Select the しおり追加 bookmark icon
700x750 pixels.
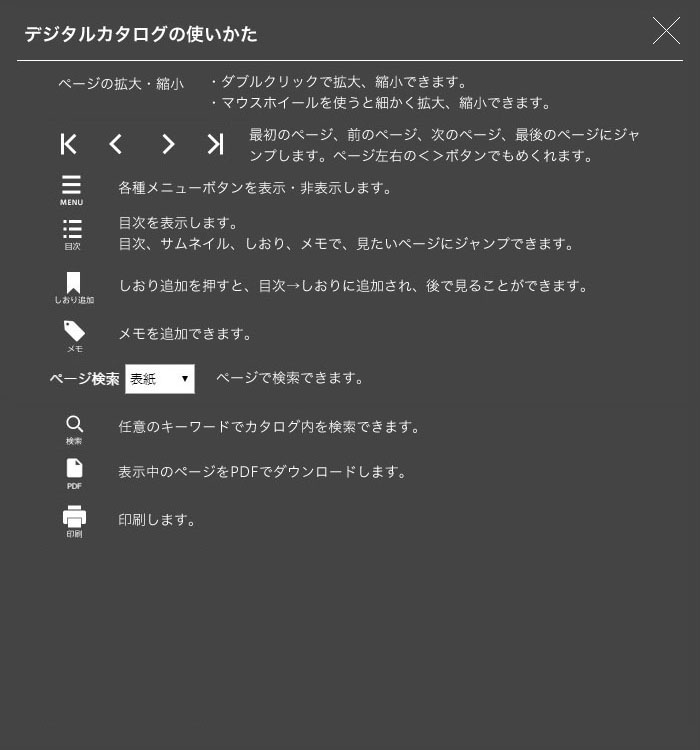point(74,288)
